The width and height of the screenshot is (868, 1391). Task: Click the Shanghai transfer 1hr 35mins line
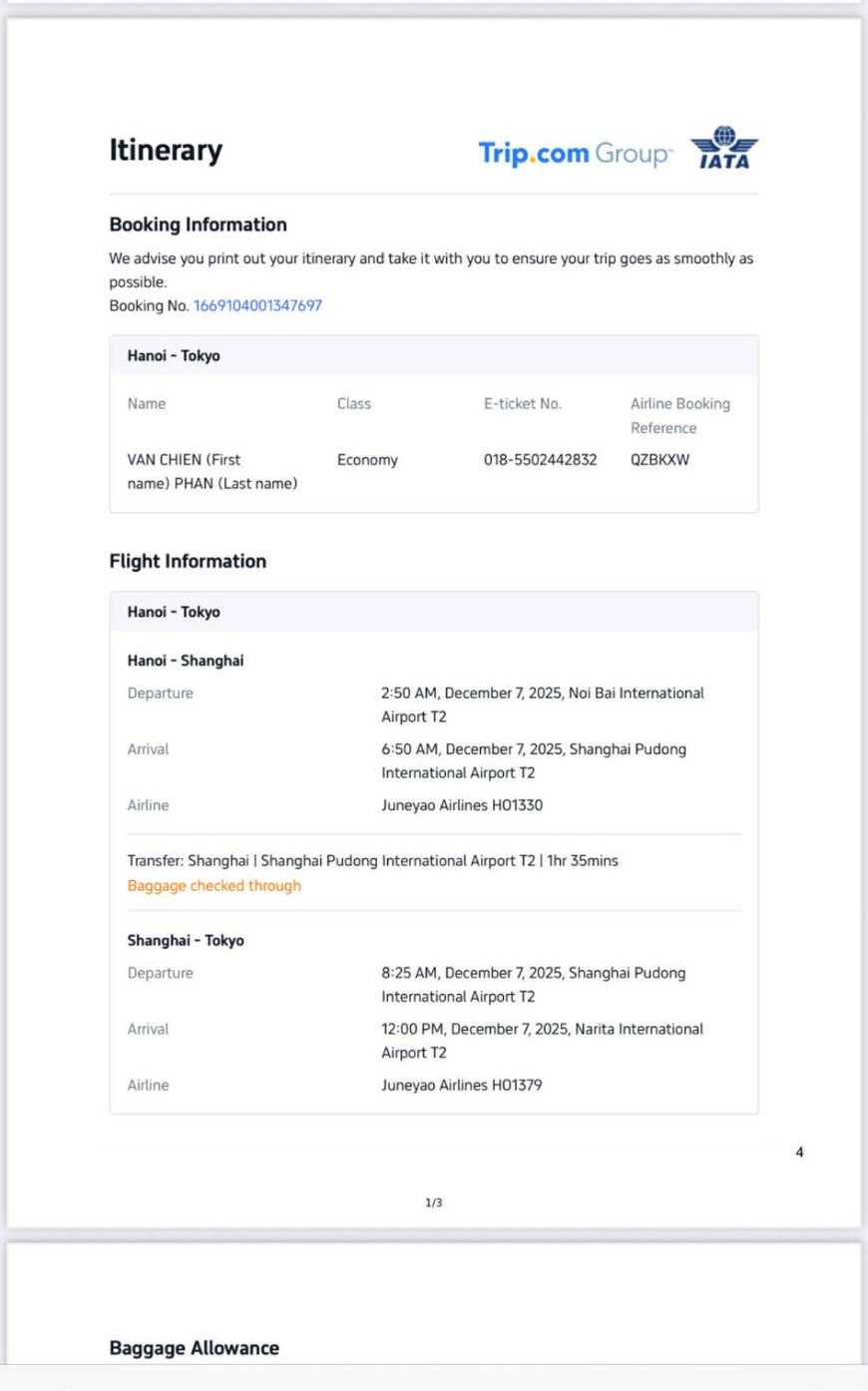(x=372, y=860)
